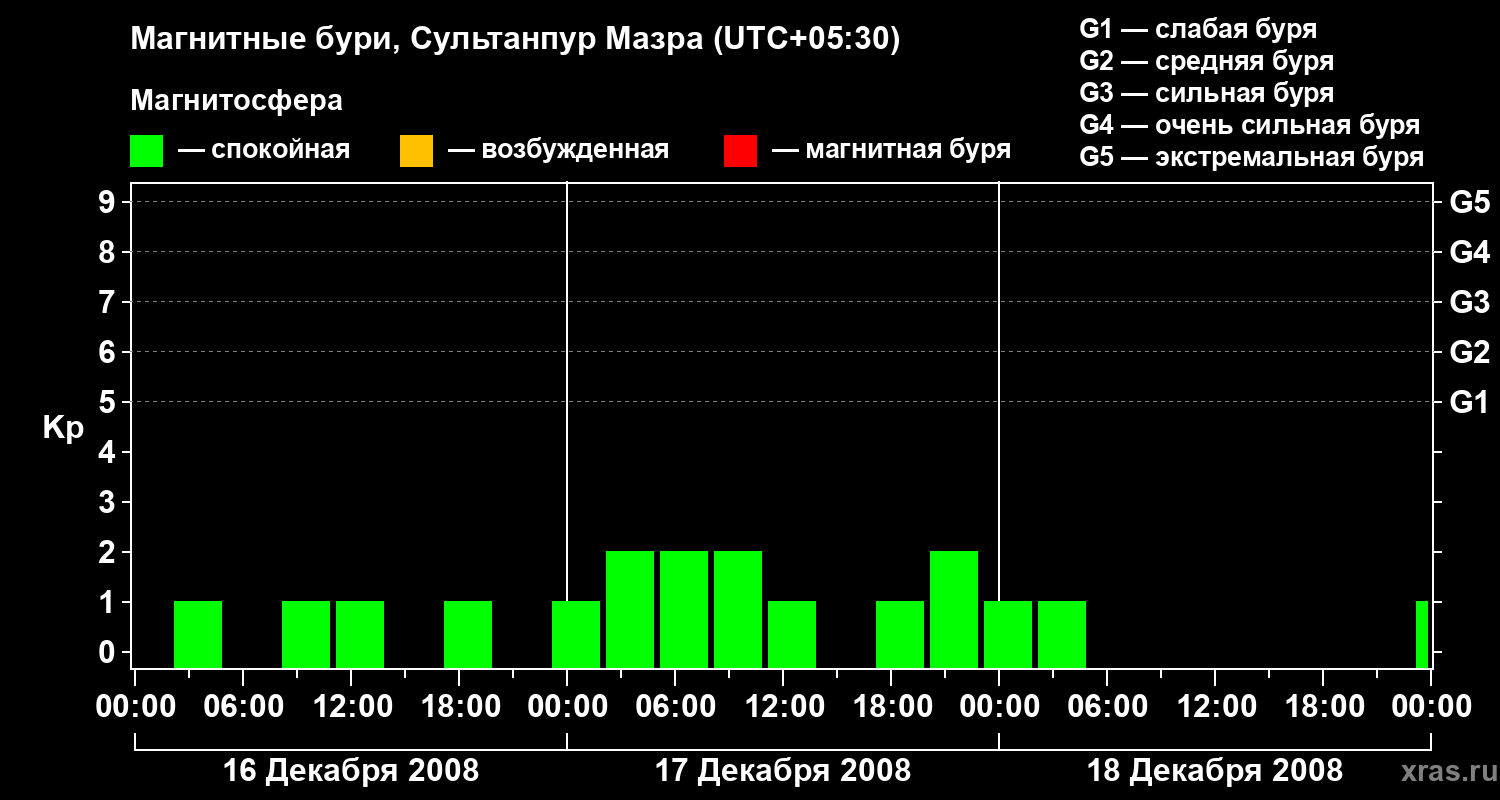Screen dimensions: 1500x800
Task: Click the date label "17 Декабря 2008"
Action: [x=783, y=771]
